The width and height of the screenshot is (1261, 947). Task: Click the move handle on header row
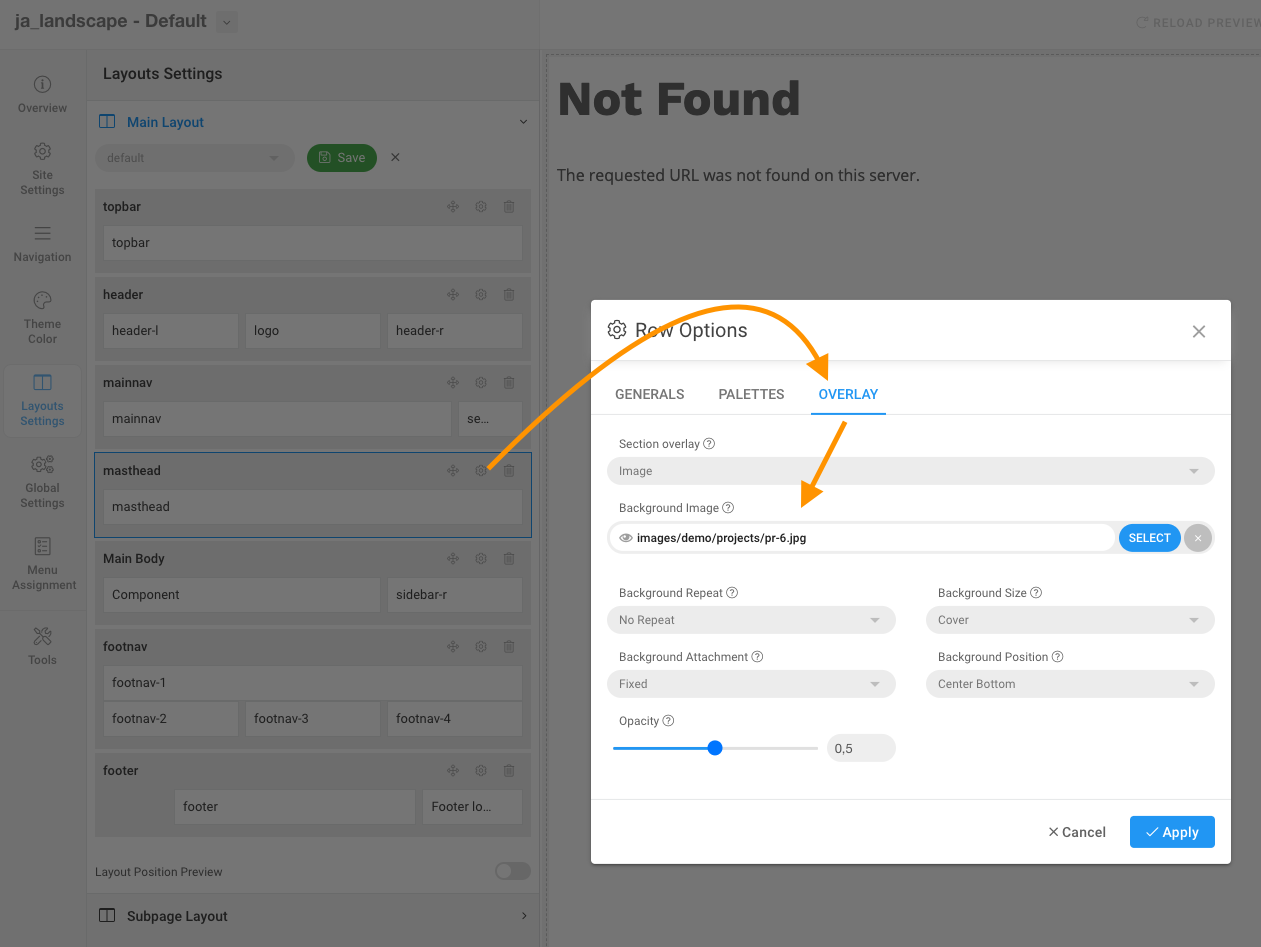pos(453,295)
